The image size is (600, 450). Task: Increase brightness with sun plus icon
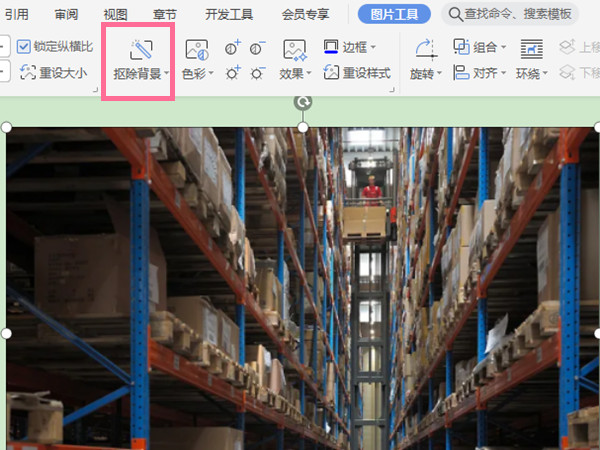click(232, 72)
